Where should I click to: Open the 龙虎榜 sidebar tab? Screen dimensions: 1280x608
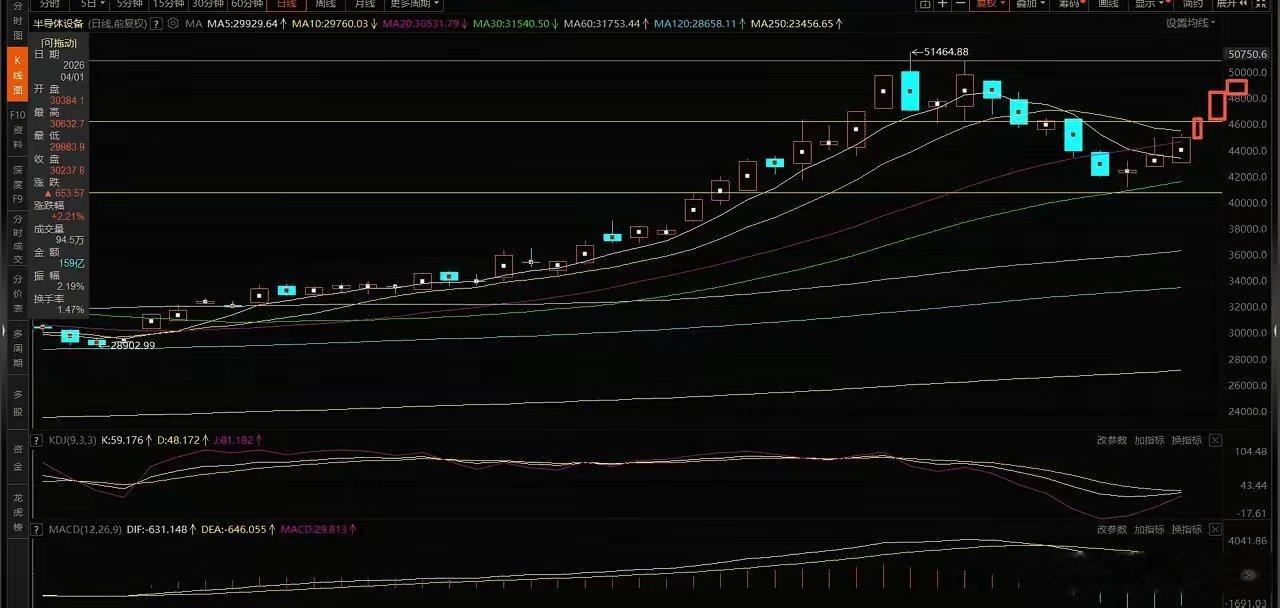[x=18, y=512]
